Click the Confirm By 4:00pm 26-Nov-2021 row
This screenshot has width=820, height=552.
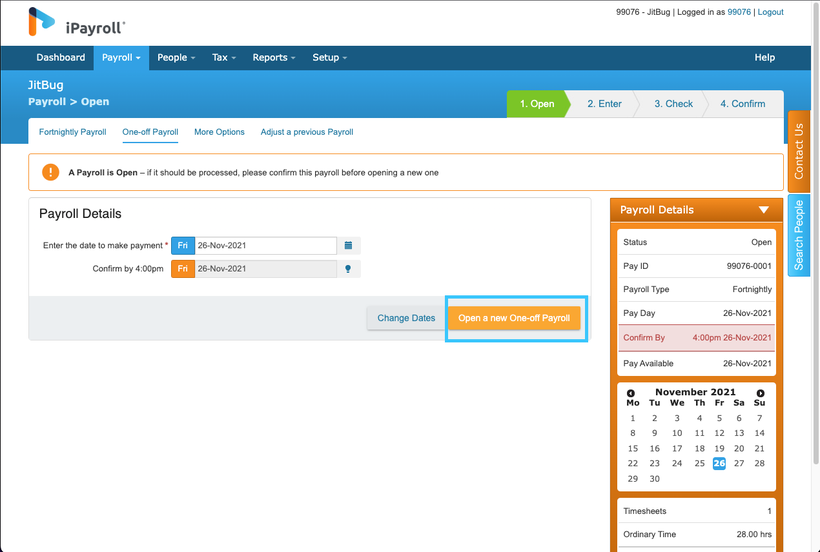tap(697, 338)
